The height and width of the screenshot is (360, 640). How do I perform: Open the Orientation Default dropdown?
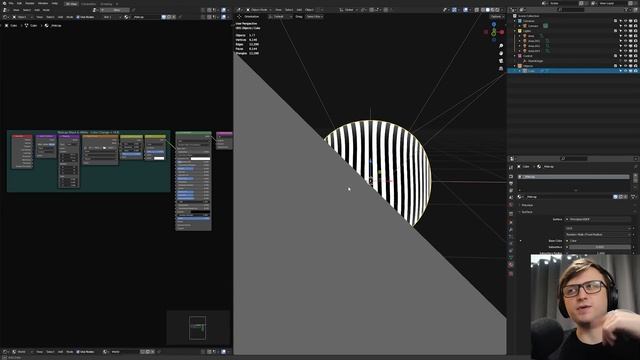pyautogui.click(x=280, y=17)
